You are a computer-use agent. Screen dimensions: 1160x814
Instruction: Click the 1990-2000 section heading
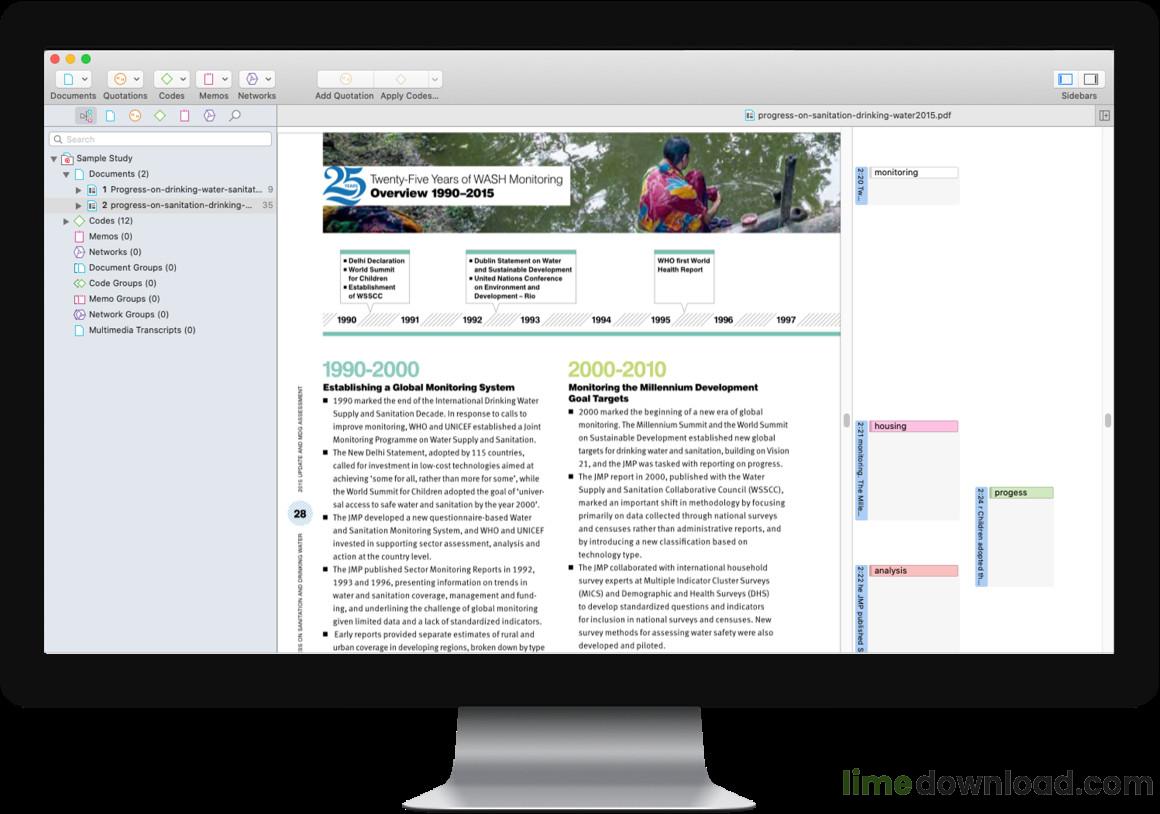371,369
